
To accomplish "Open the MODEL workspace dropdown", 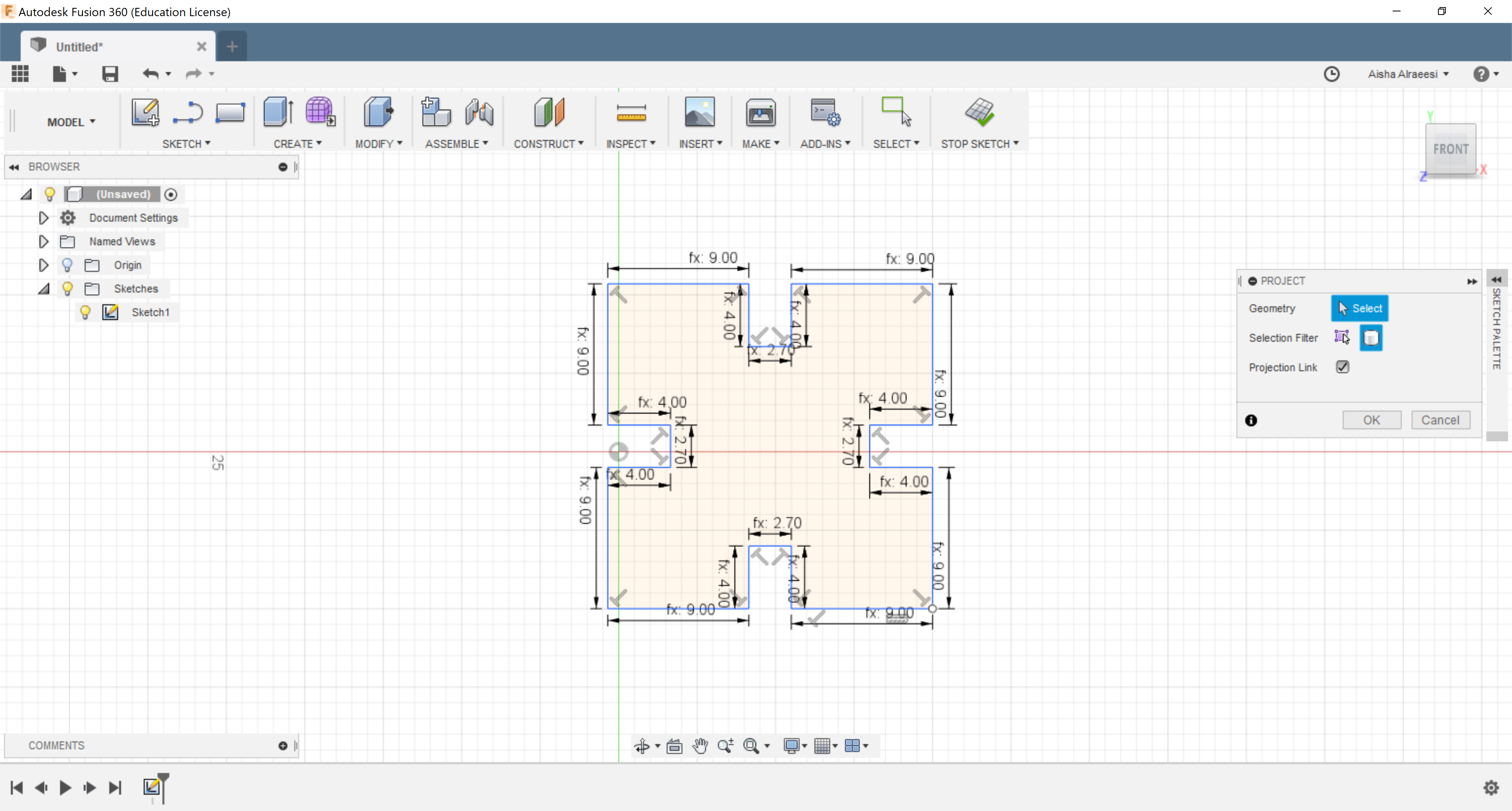I will coord(71,122).
